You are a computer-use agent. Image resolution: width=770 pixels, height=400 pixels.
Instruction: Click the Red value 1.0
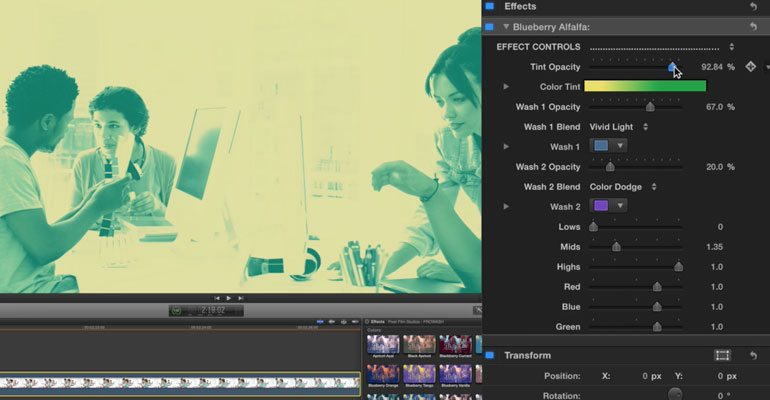tap(717, 287)
